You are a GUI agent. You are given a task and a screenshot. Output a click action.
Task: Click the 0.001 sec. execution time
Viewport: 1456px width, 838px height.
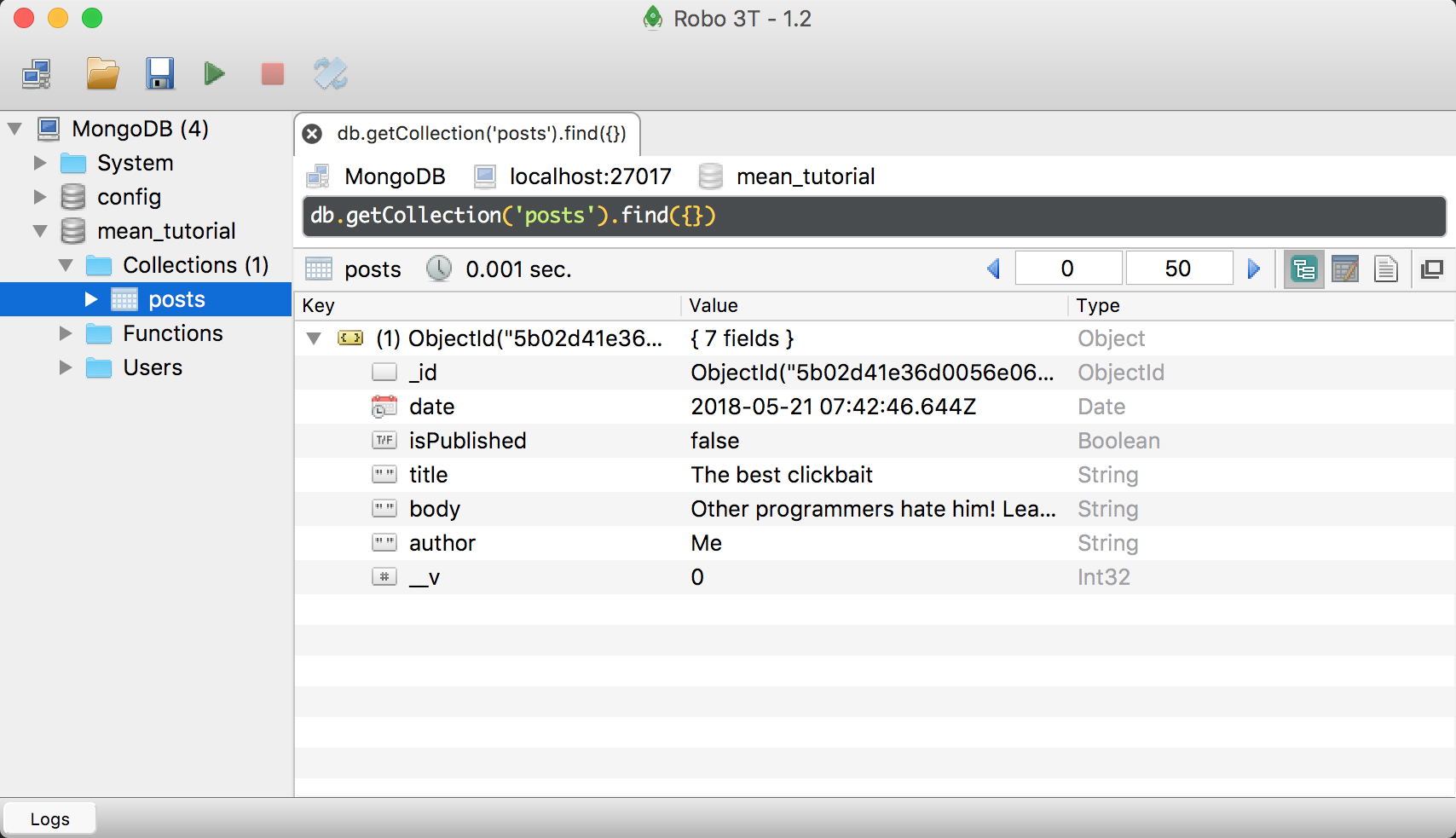(x=518, y=269)
